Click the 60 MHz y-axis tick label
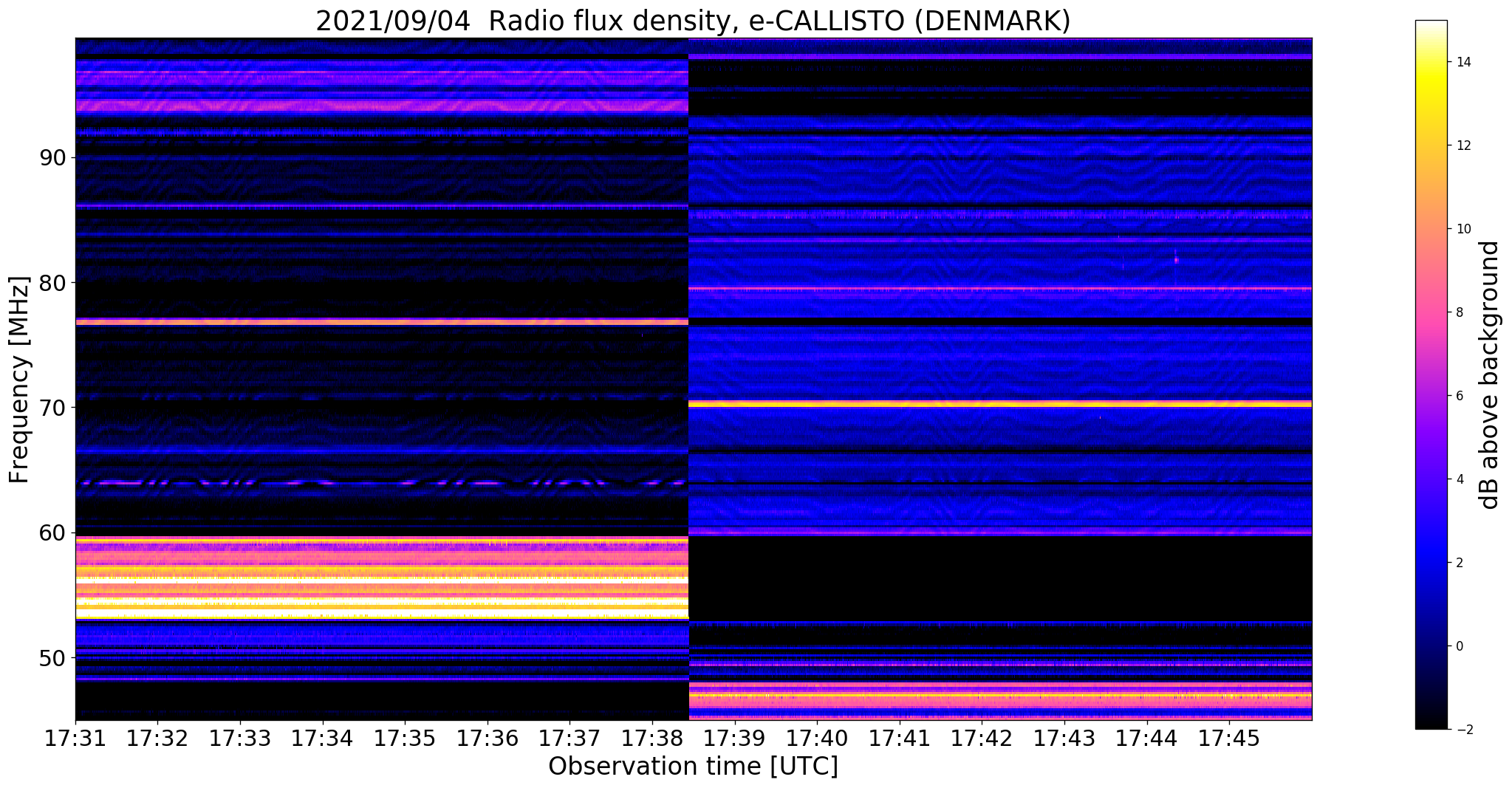This screenshot has height=788, width=1512. click(51, 532)
